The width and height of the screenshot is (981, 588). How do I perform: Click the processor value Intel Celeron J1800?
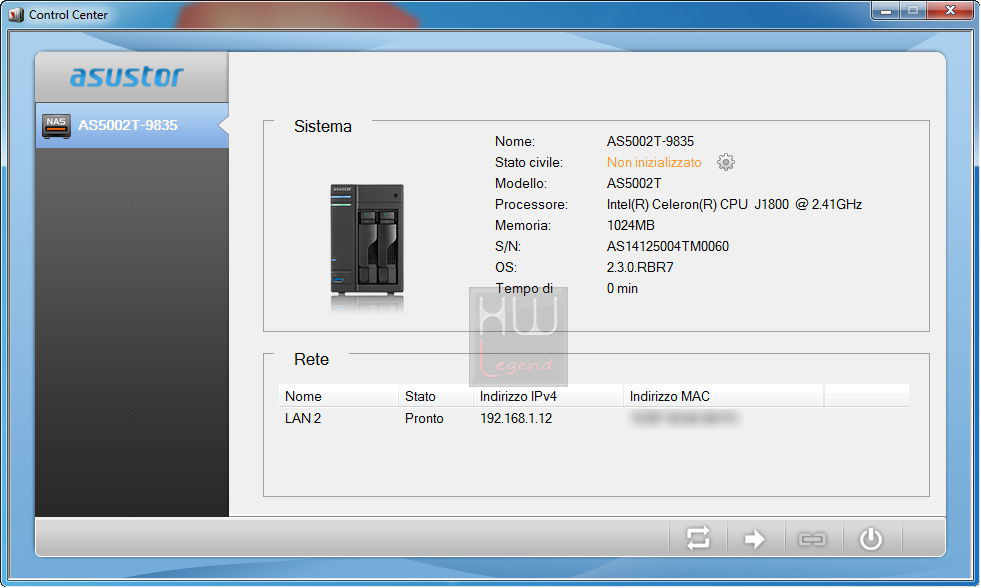tap(734, 205)
